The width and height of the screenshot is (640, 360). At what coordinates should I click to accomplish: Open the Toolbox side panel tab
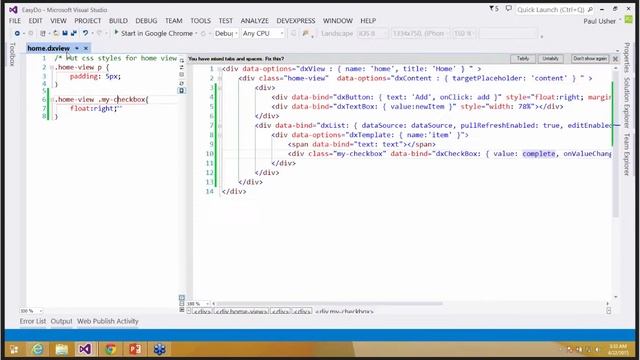click(12, 54)
